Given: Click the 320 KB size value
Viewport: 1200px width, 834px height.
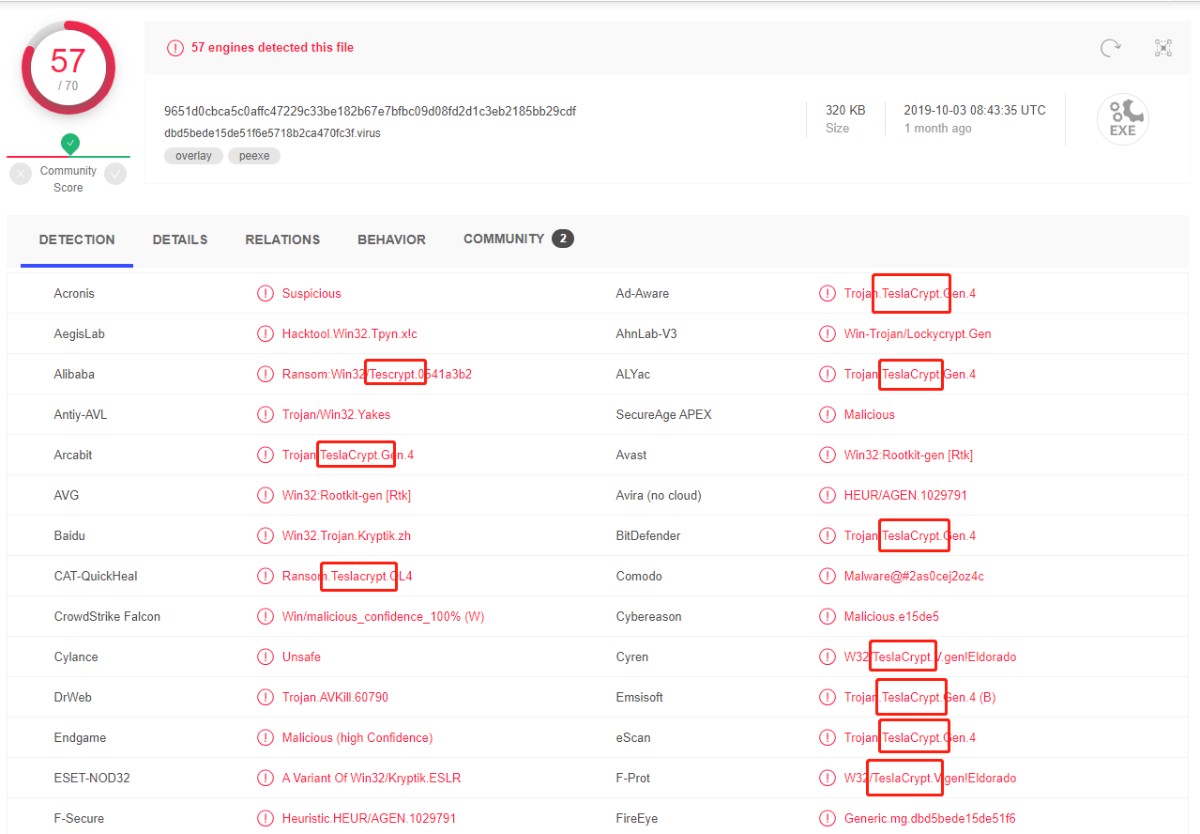Looking at the screenshot, I should [846, 110].
